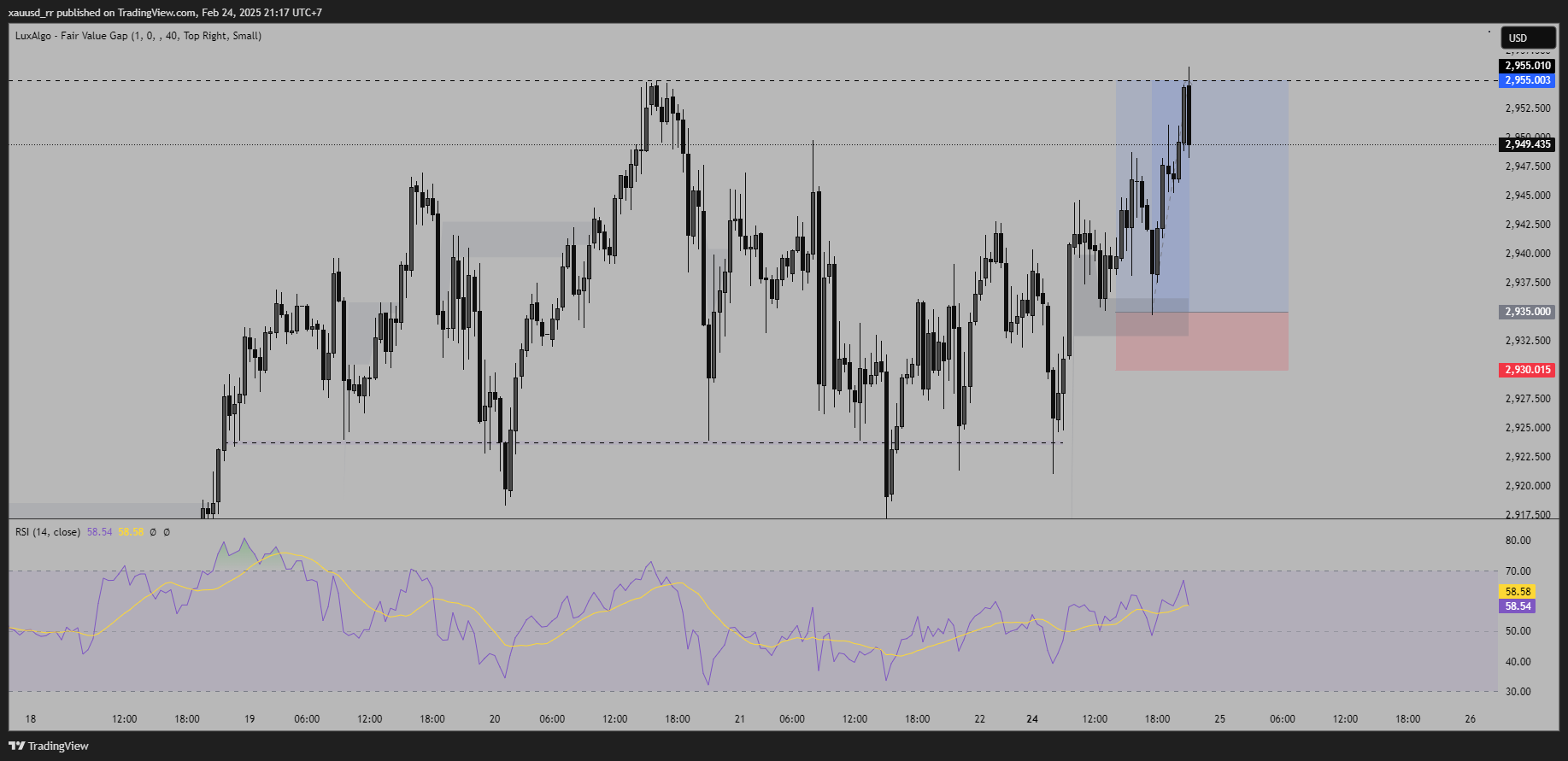This screenshot has height=761, width=1568.
Task: Click the yellow 58.58 value in the RSI legend
Action: click(x=131, y=532)
